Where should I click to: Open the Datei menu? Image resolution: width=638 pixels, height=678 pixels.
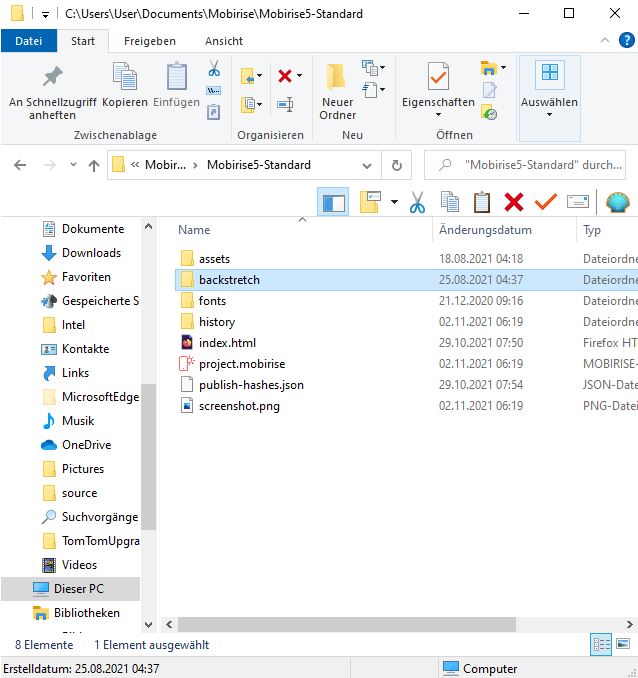29,41
